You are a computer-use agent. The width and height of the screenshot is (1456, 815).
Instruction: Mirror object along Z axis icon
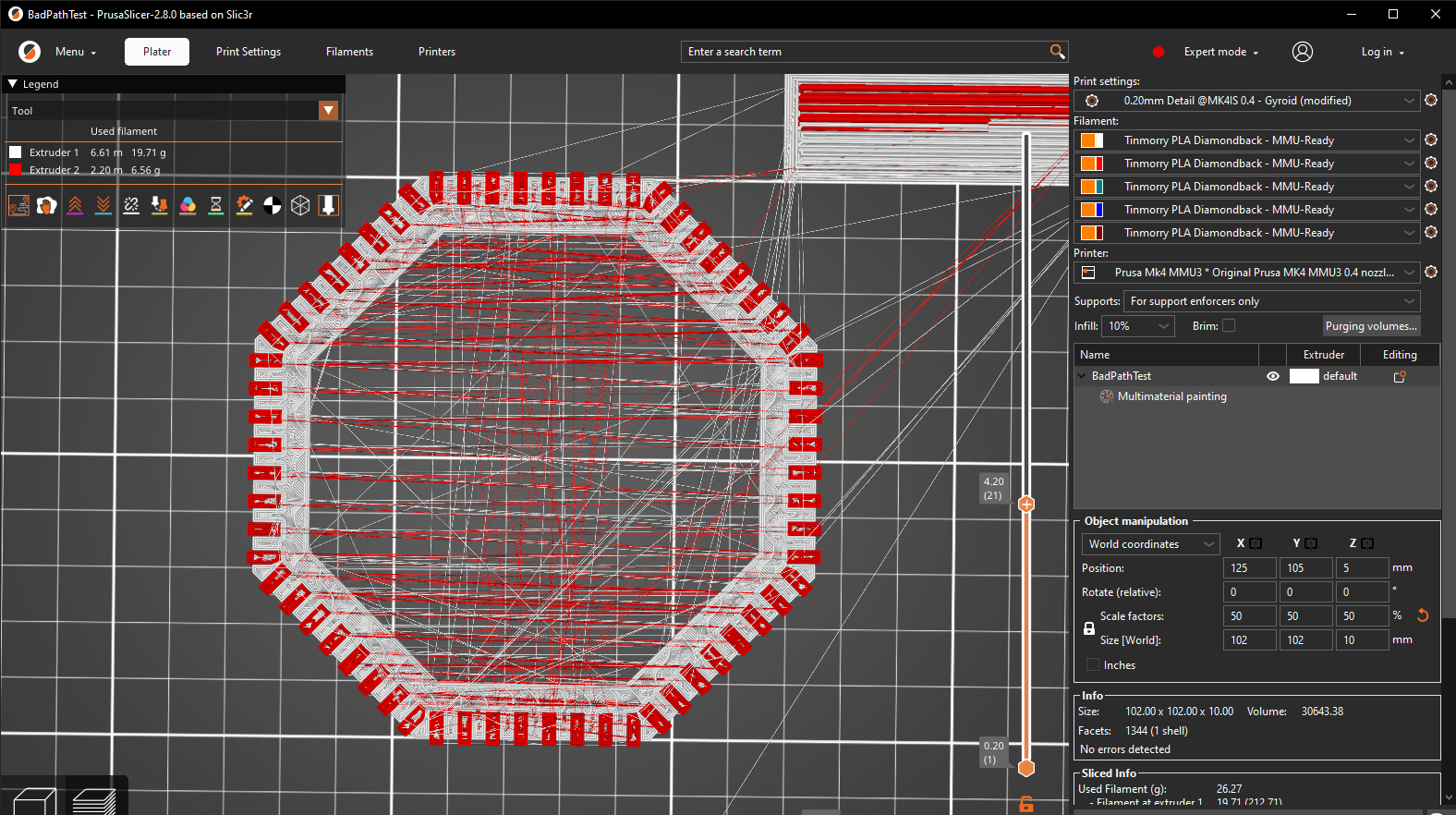(1367, 543)
